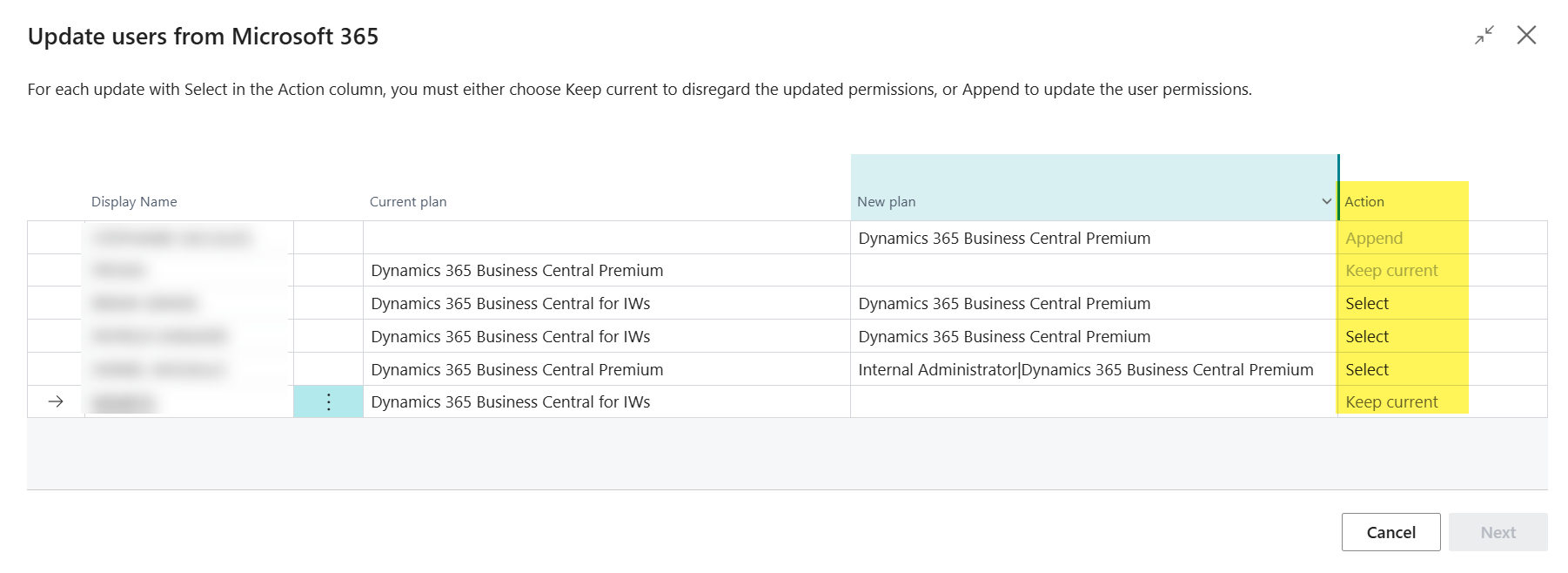This screenshot has height=573, width=1568.
Task: Click the Cancel button
Action: (x=1390, y=532)
